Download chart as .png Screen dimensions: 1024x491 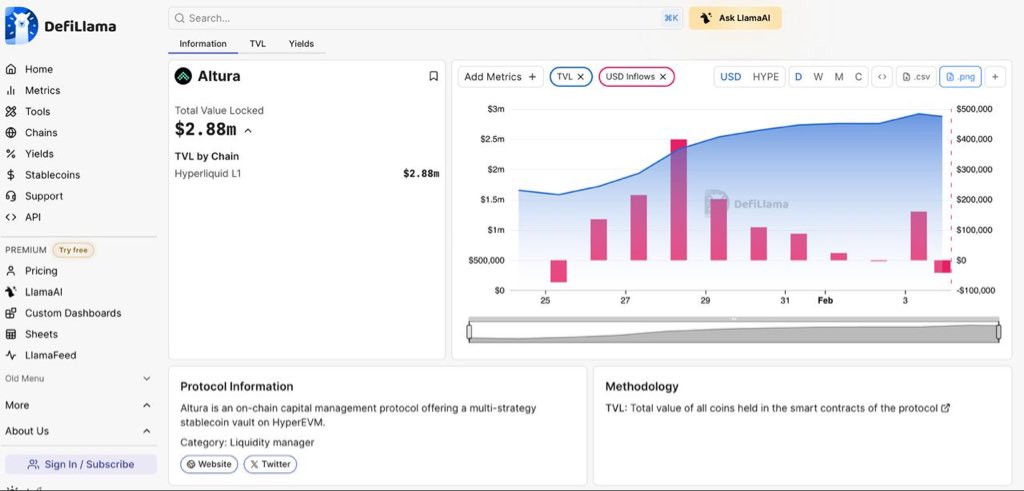click(961, 76)
